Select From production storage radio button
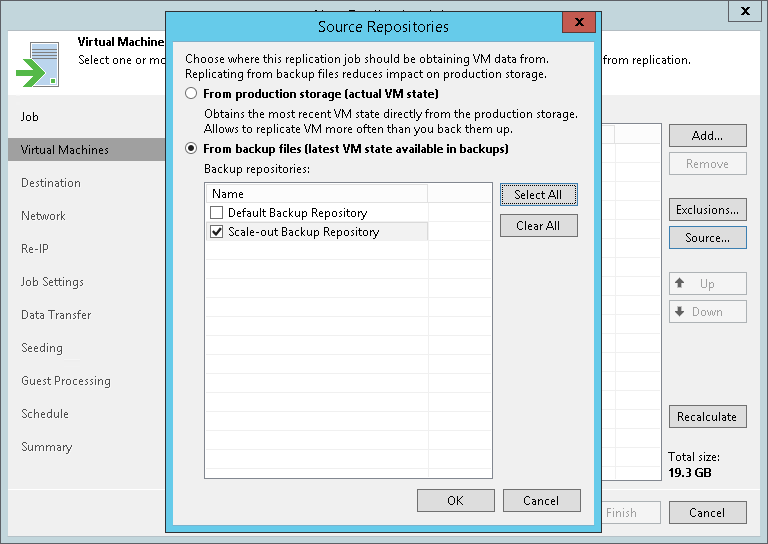 coord(191,94)
